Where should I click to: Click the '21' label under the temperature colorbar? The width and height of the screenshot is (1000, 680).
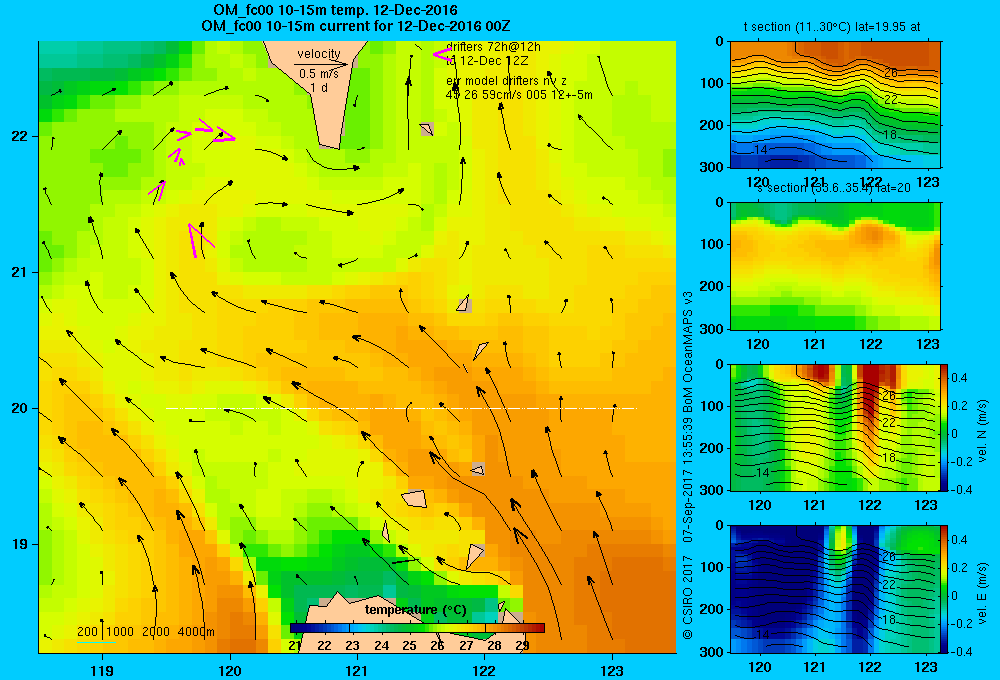point(295,646)
